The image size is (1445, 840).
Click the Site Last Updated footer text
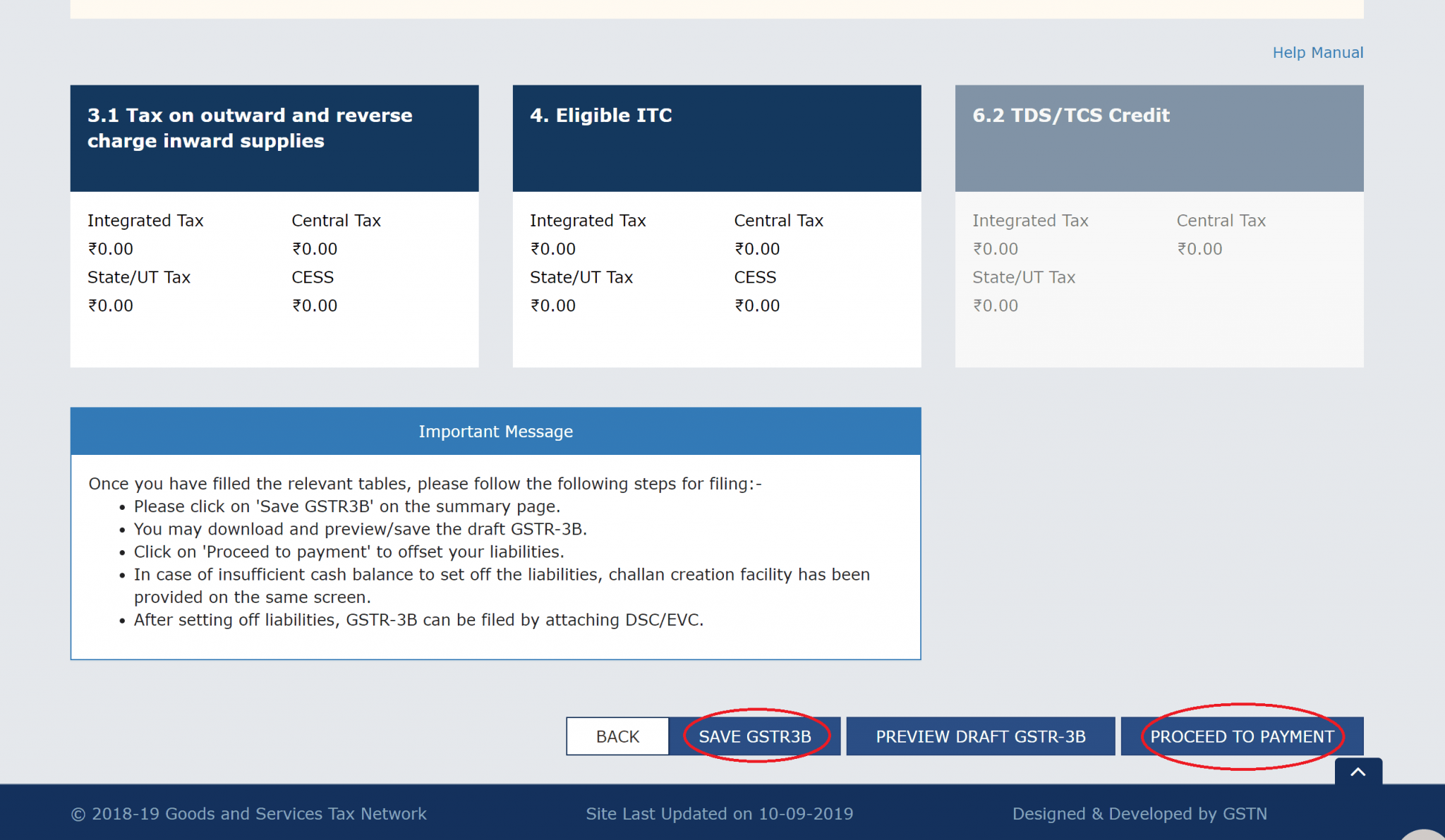click(719, 814)
